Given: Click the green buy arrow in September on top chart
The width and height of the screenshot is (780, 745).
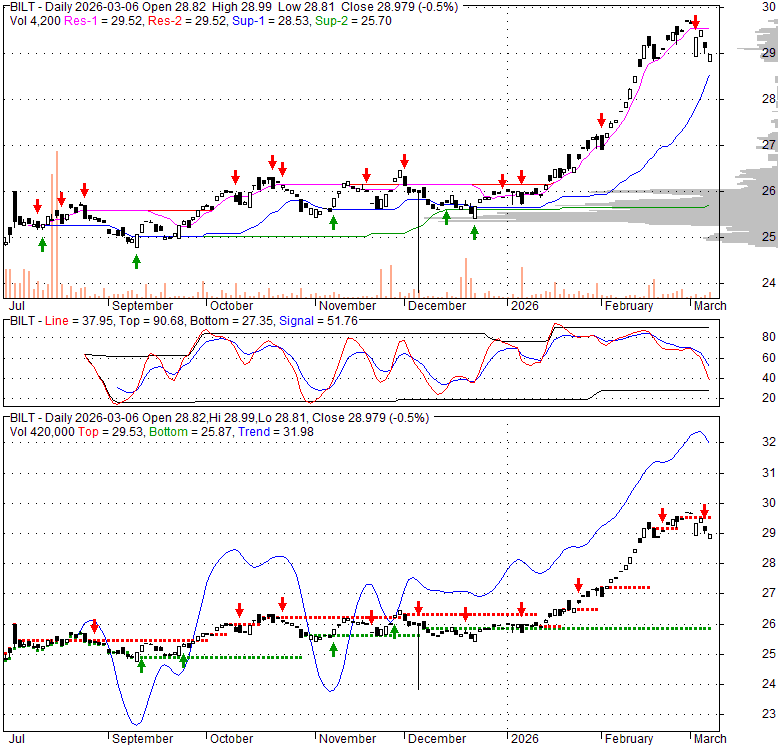Looking at the screenshot, I should [136, 261].
